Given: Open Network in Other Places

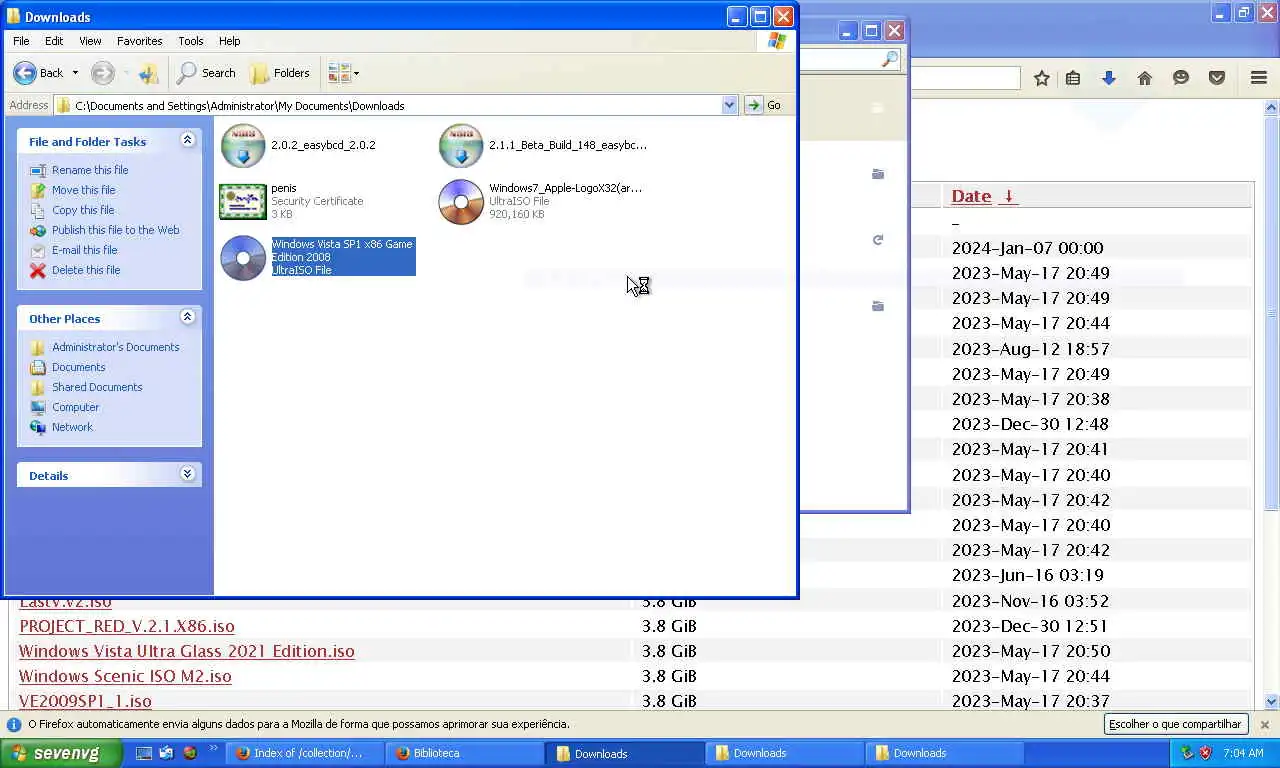Looking at the screenshot, I should (x=72, y=427).
